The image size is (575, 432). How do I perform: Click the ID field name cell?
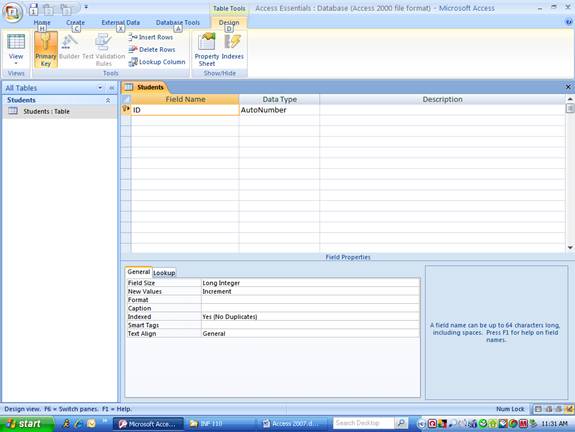(185, 110)
